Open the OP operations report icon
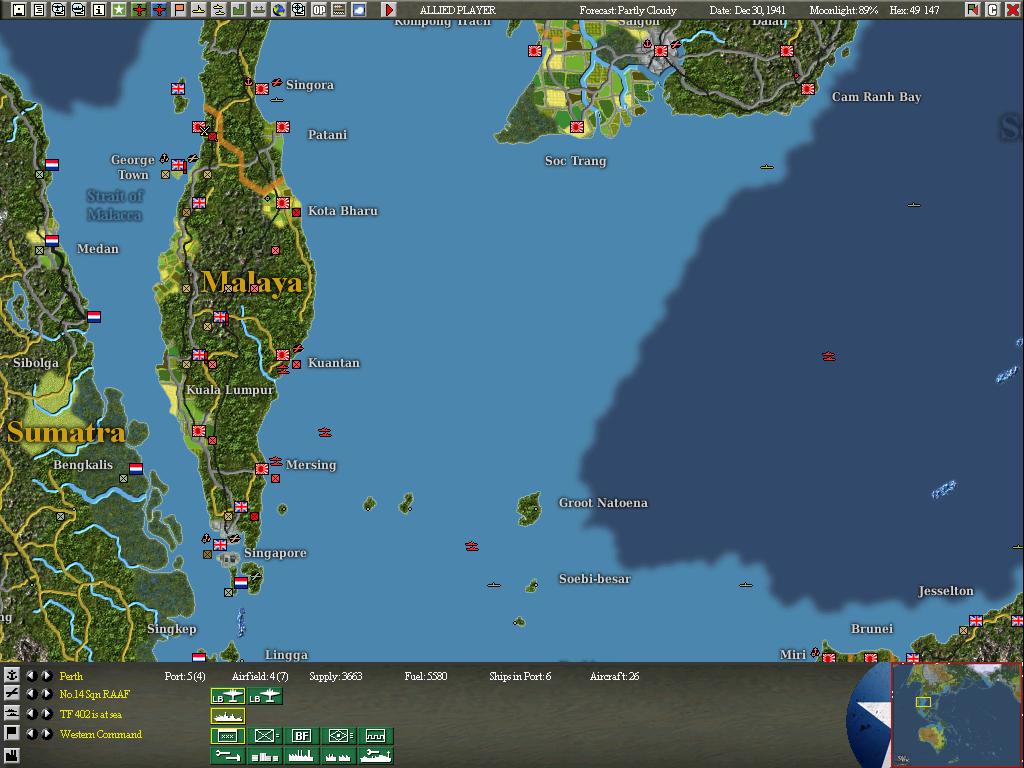Screen dimensions: 1024x768 pos(319,10)
